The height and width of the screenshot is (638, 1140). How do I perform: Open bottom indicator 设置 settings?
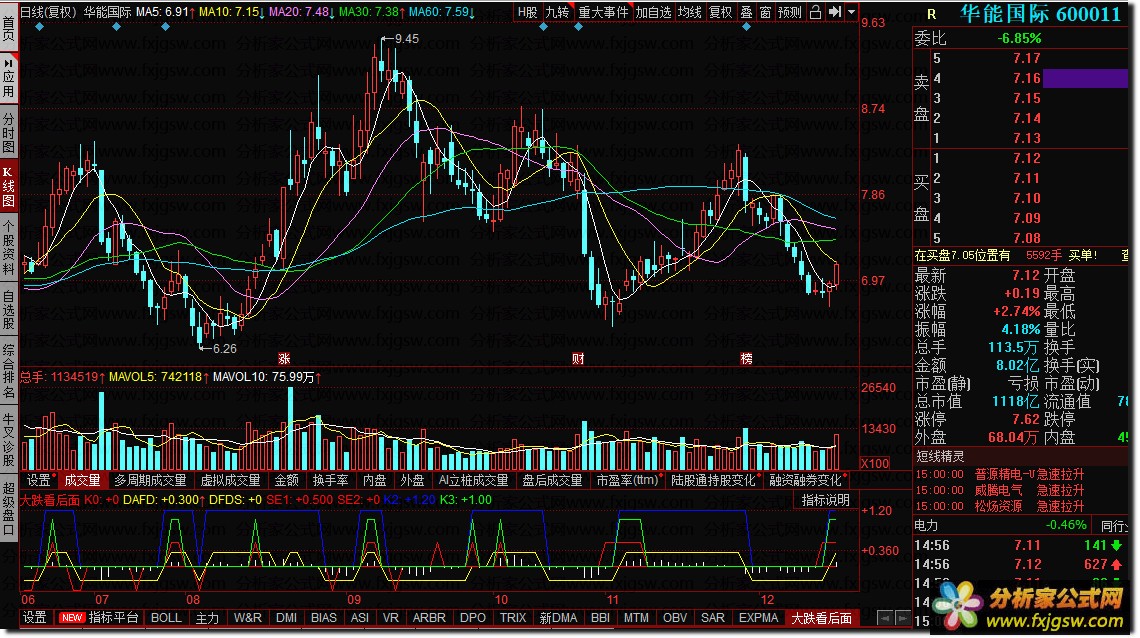34,618
